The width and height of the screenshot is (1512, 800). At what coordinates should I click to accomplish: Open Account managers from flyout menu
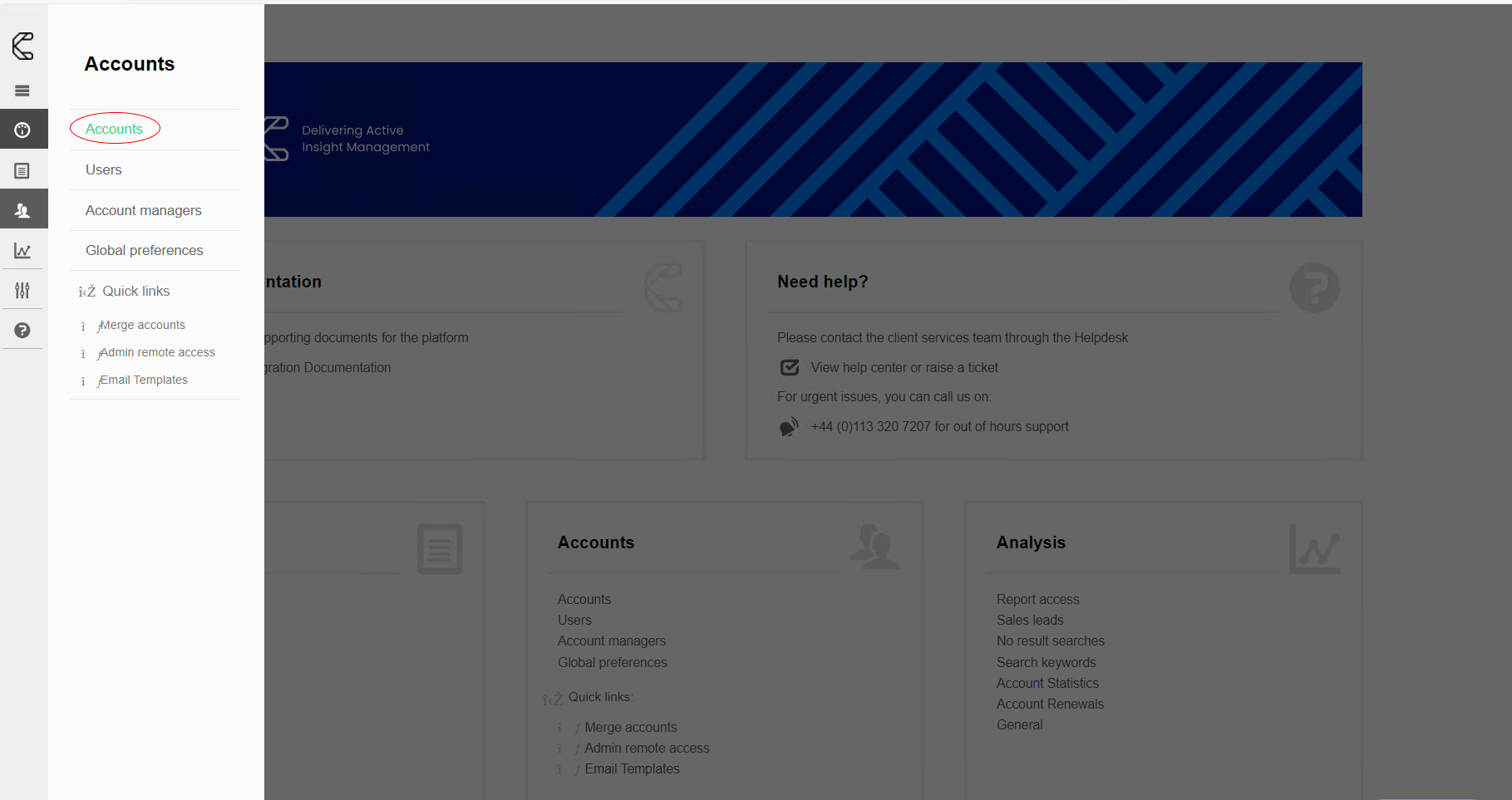(144, 210)
